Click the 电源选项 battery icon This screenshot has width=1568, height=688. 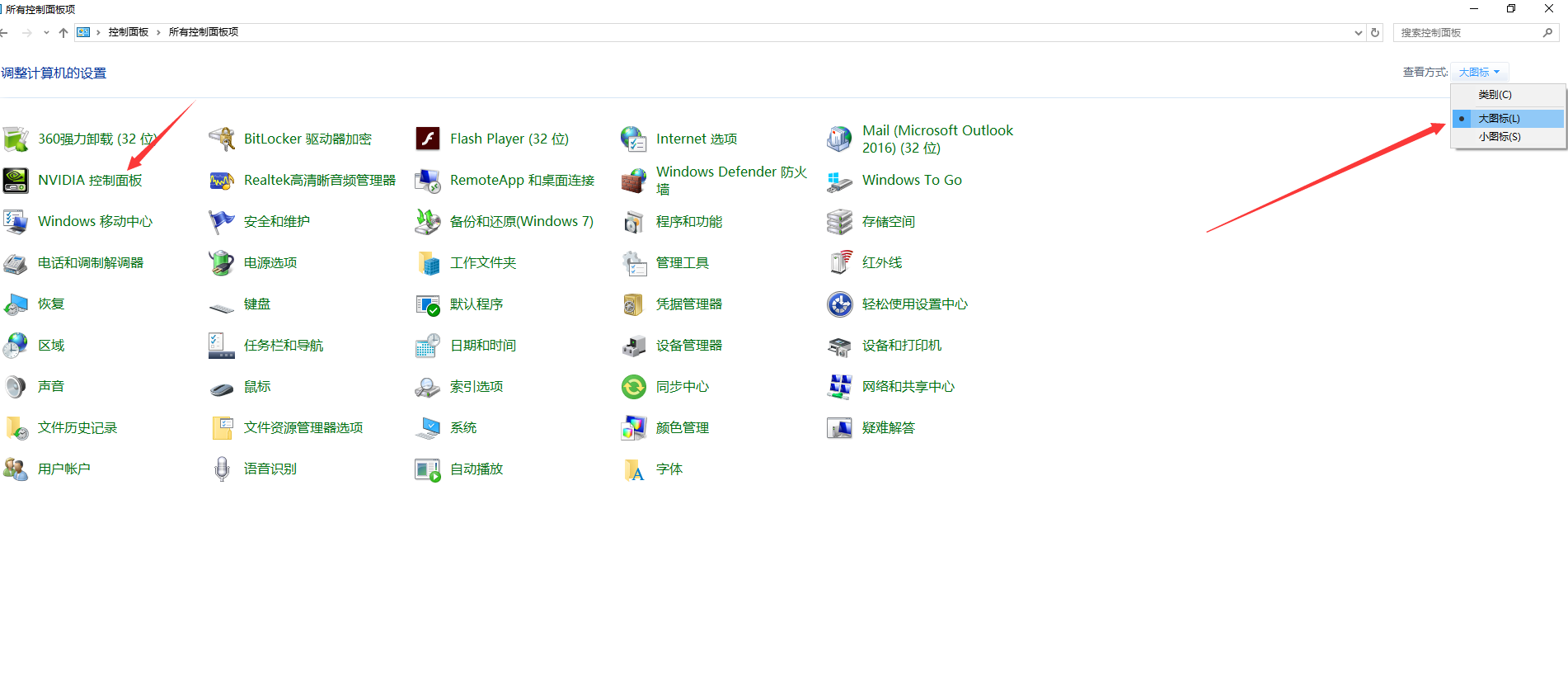(x=222, y=262)
